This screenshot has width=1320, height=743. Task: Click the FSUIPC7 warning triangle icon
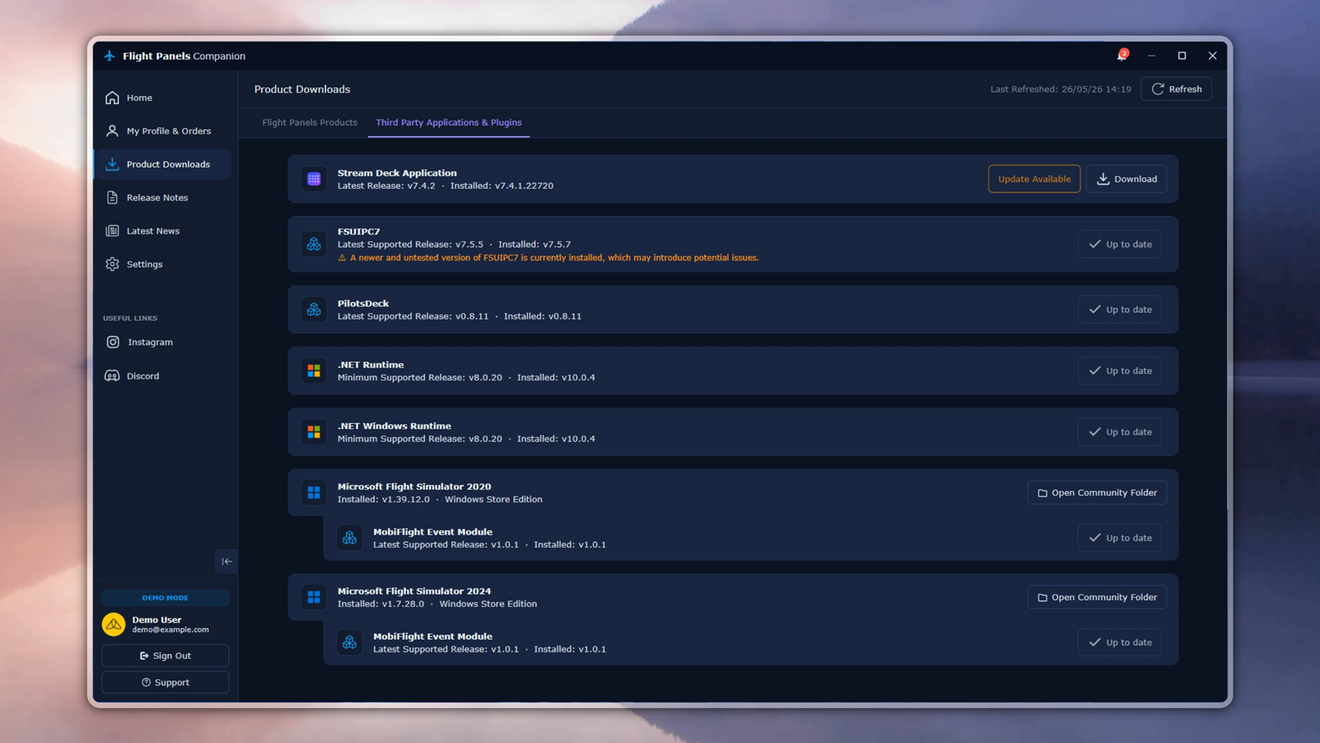pyautogui.click(x=342, y=258)
